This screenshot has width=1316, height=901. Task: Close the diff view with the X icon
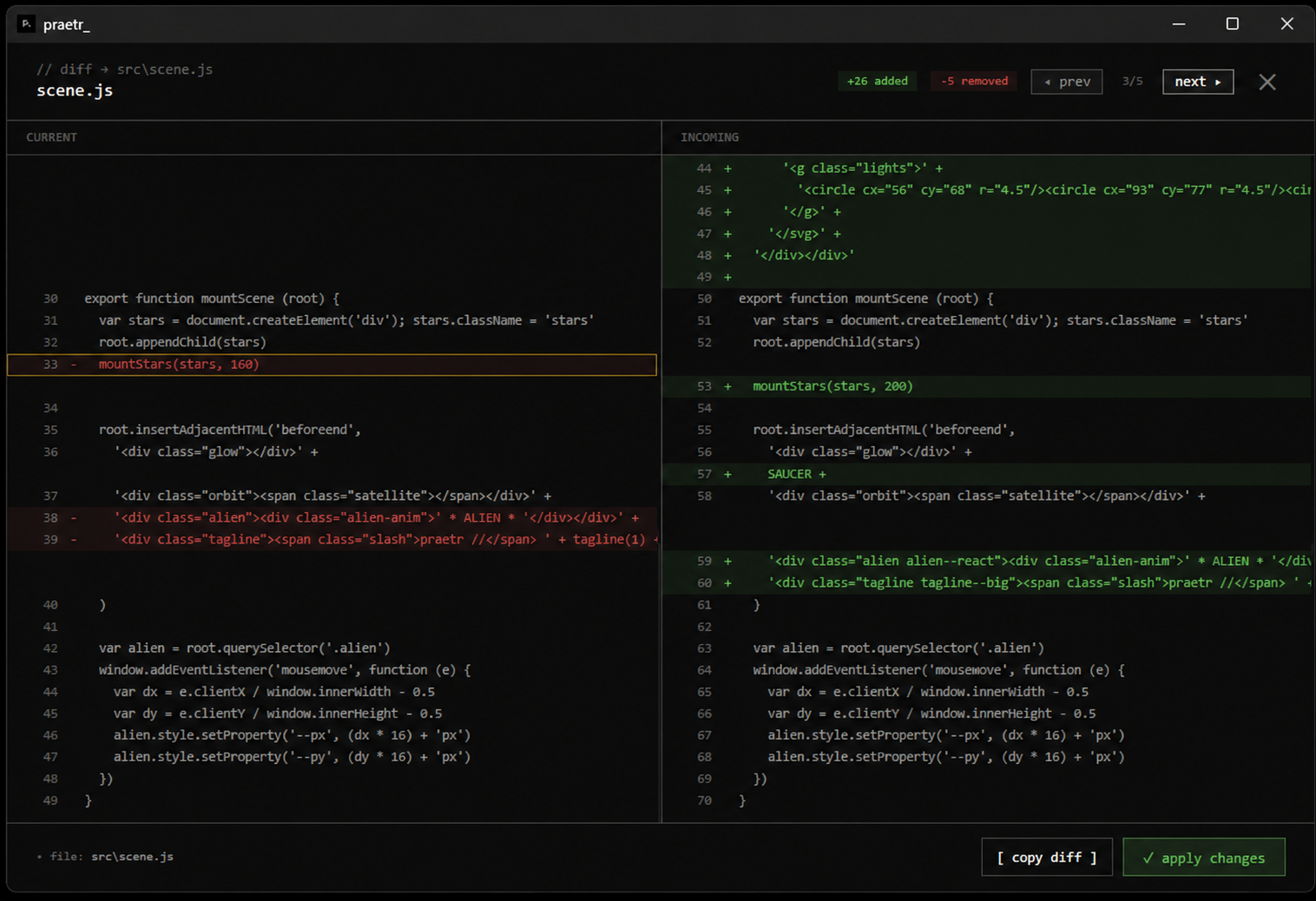coord(1267,82)
